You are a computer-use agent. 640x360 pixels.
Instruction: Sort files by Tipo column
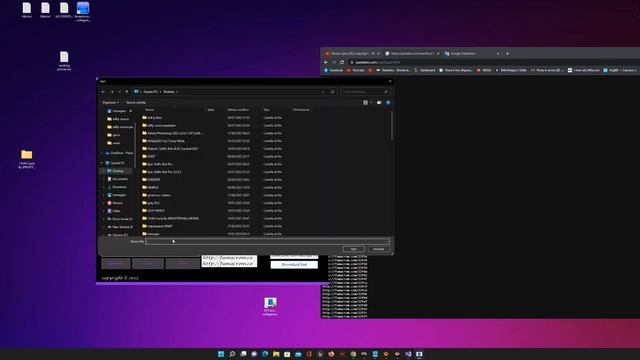(x=266, y=110)
